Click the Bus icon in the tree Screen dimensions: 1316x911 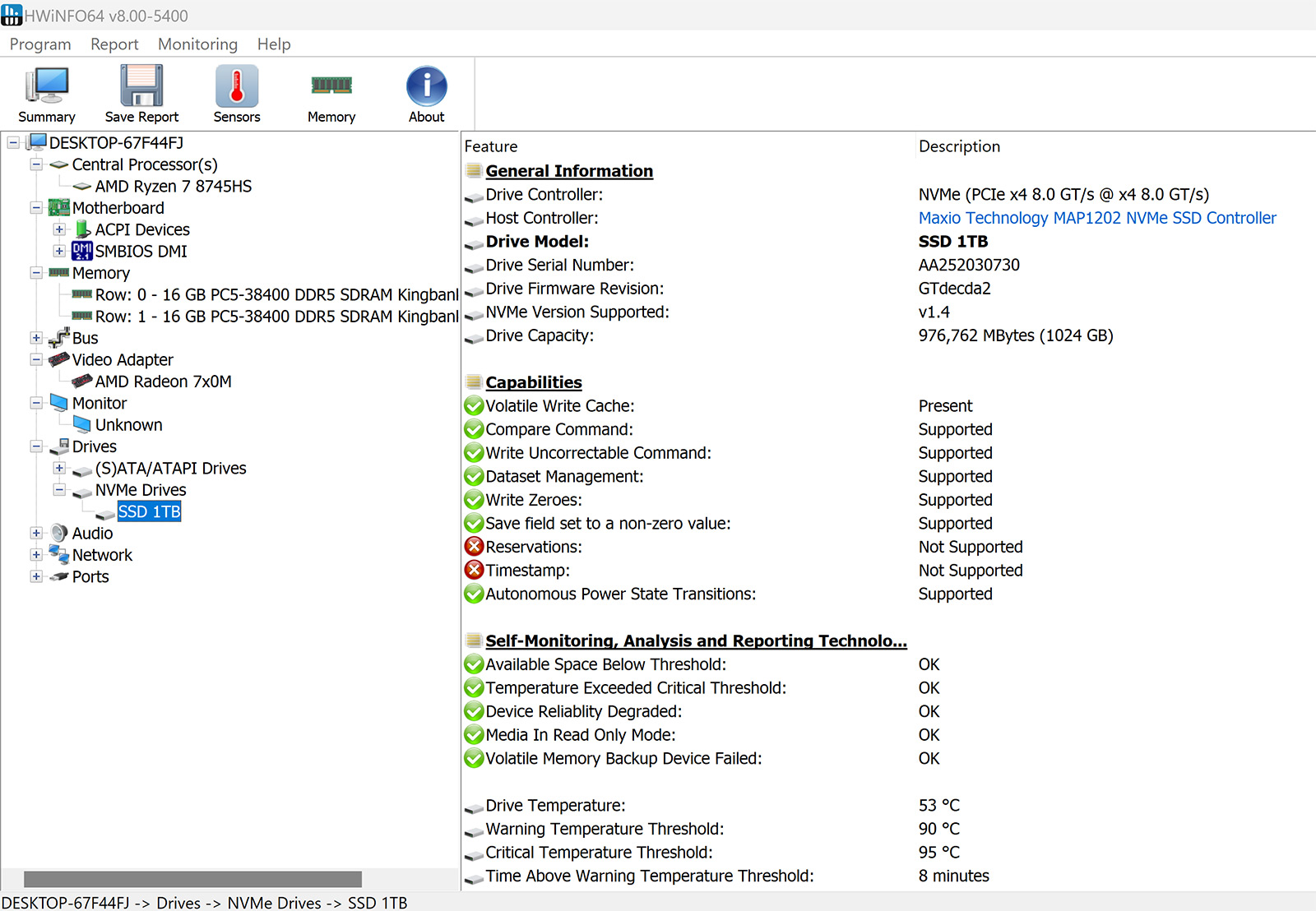[x=59, y=338]
